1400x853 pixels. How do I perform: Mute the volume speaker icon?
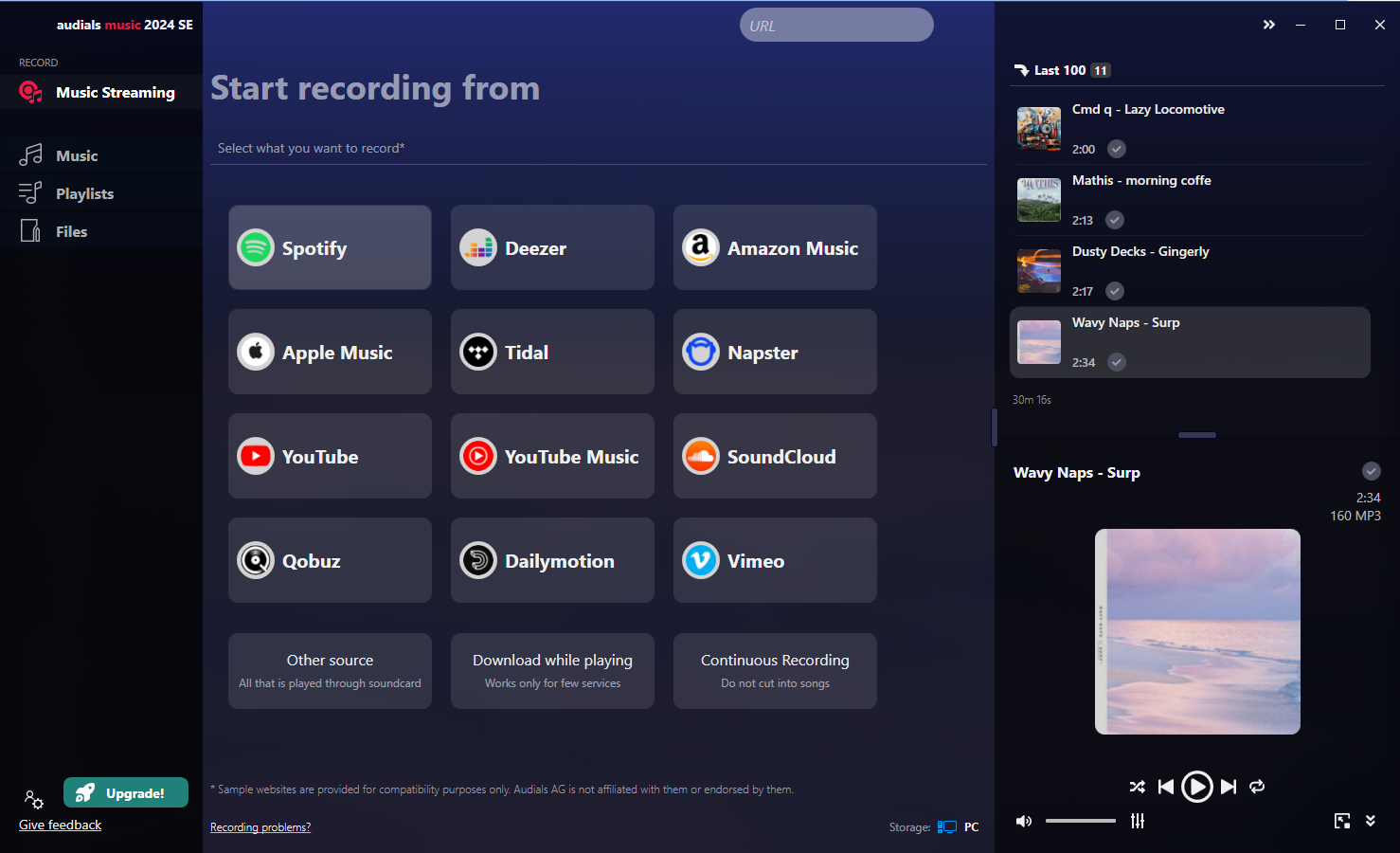coord(1024,821)
